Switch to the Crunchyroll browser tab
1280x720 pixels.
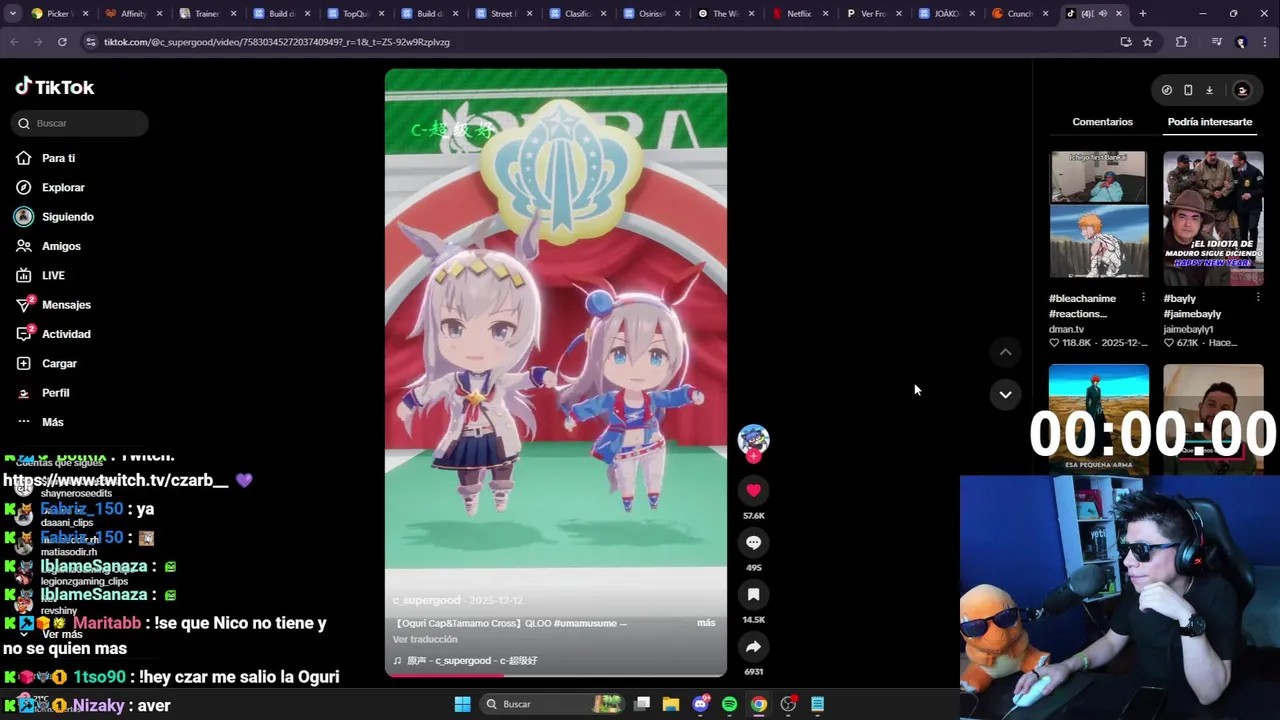click(x=1020, y=14)
